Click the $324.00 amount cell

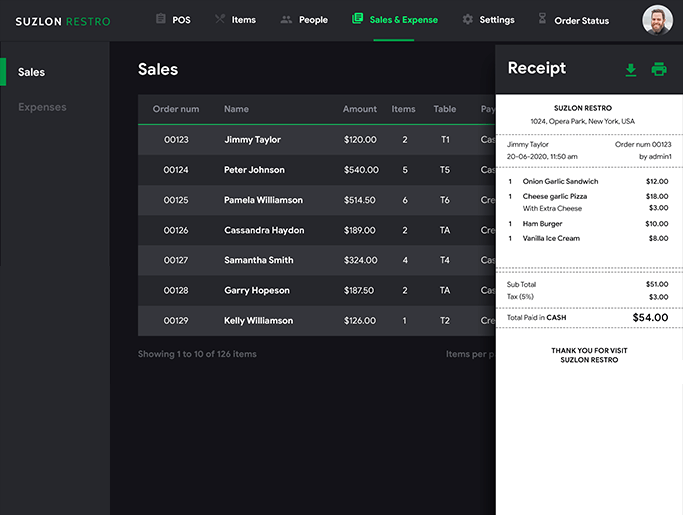coord(361,260)
